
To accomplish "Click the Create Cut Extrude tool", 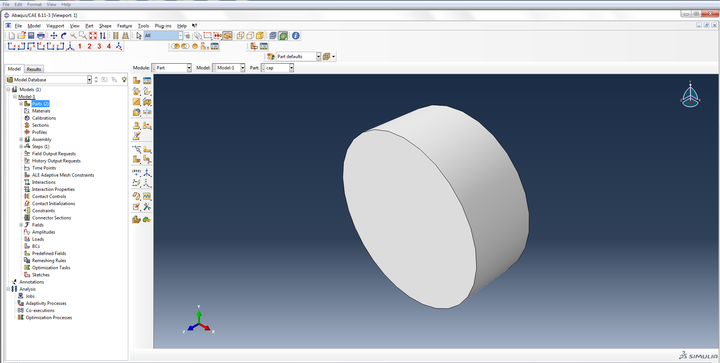I will tap(147, 101).
